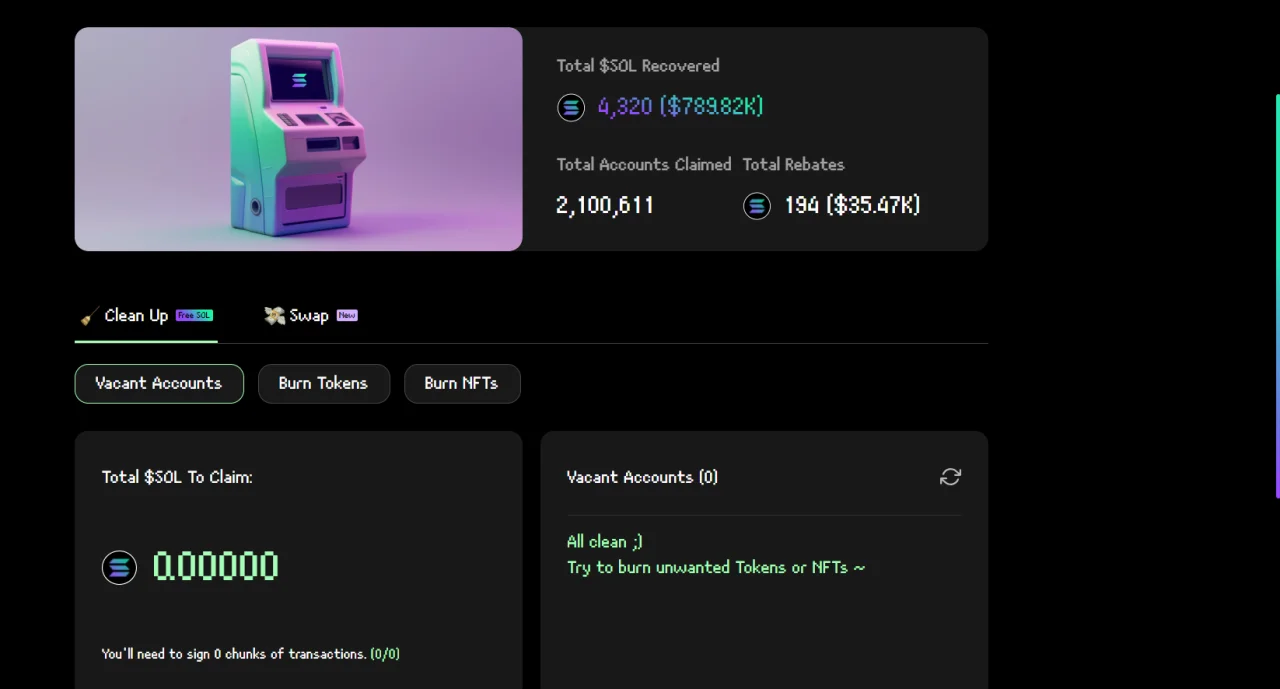1280x689 pixels.
Task: Refresh the Vacant Accounts list
Action: point(950,477)
